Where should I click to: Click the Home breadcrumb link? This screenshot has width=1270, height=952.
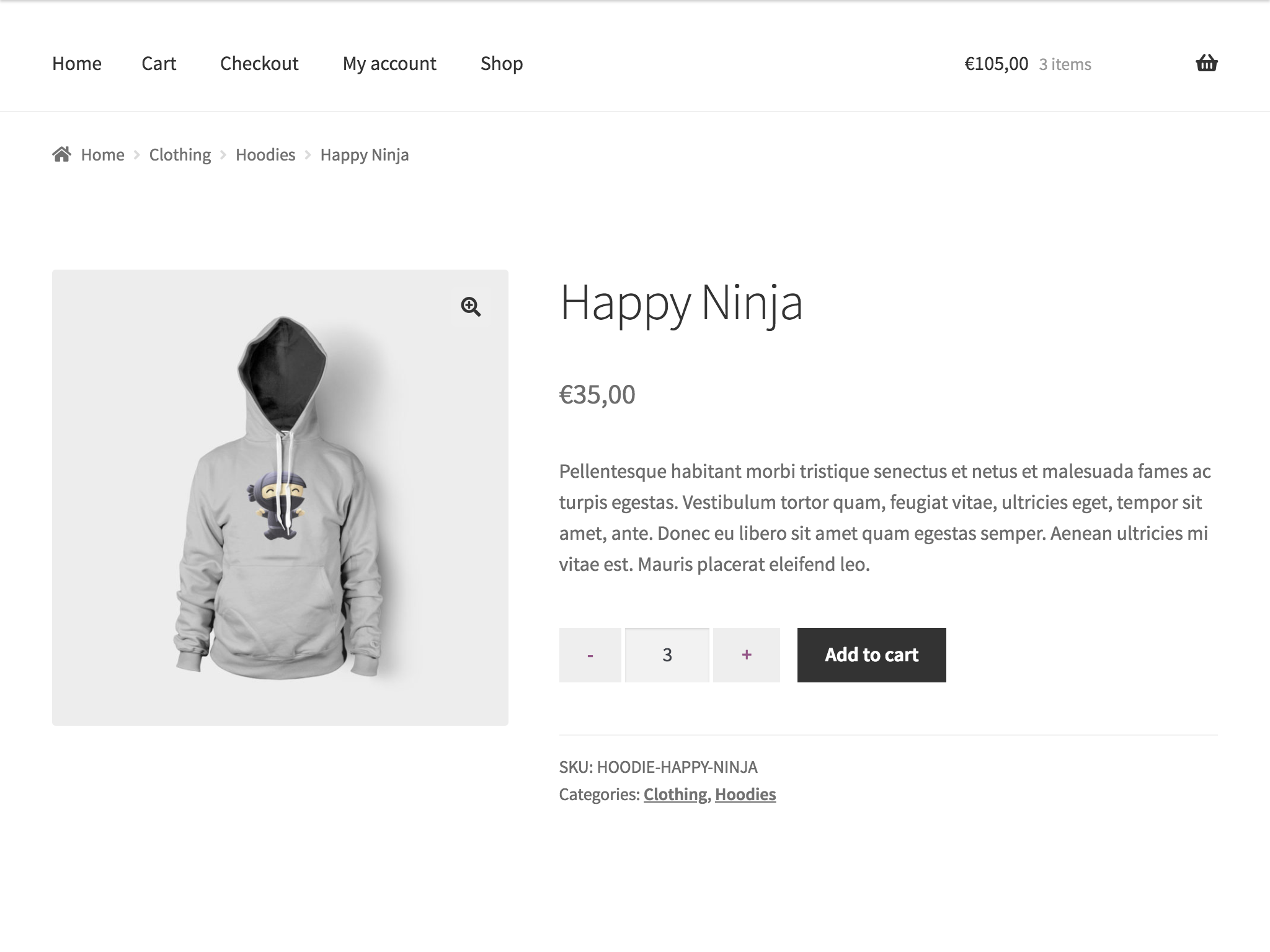102,154
